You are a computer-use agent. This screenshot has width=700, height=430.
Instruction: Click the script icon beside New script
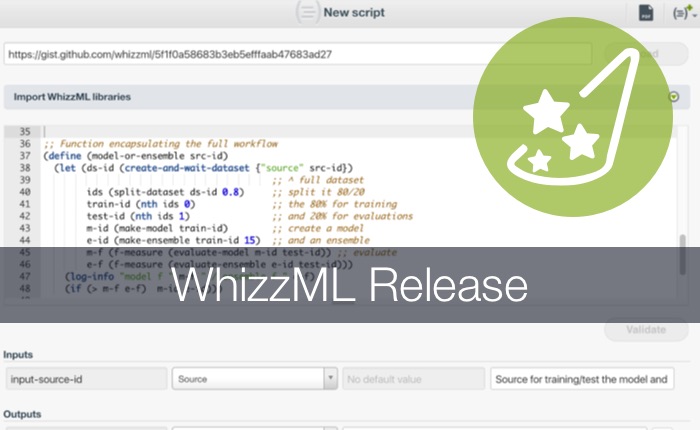coord(308,12)
